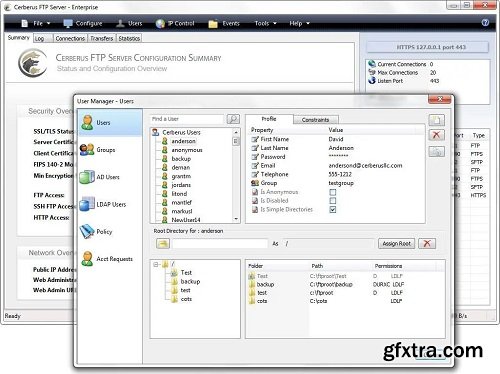The width and height of the screenshot is (500, 374).
Task: Click the copy user icon below delete
Action: point(437,152)
